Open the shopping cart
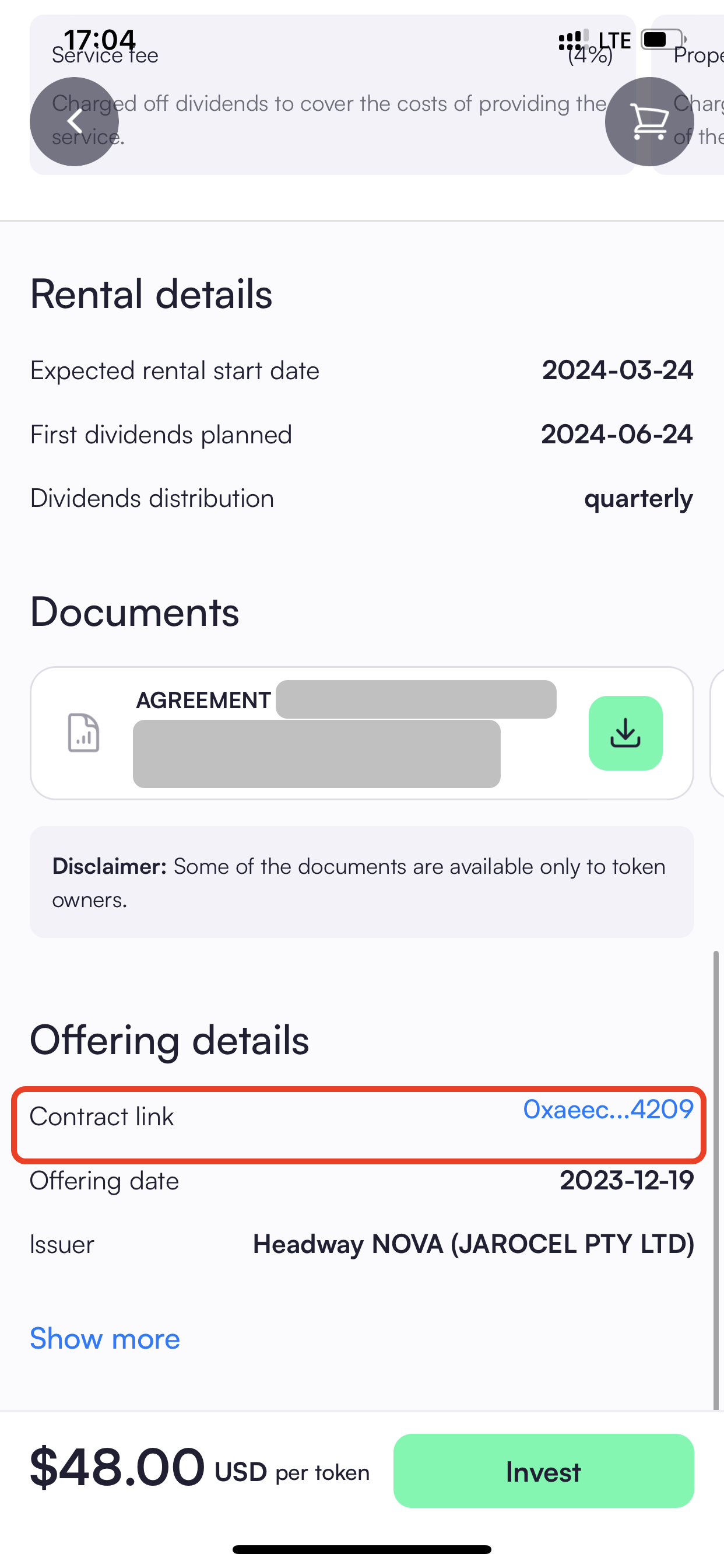 pos(649,122)
